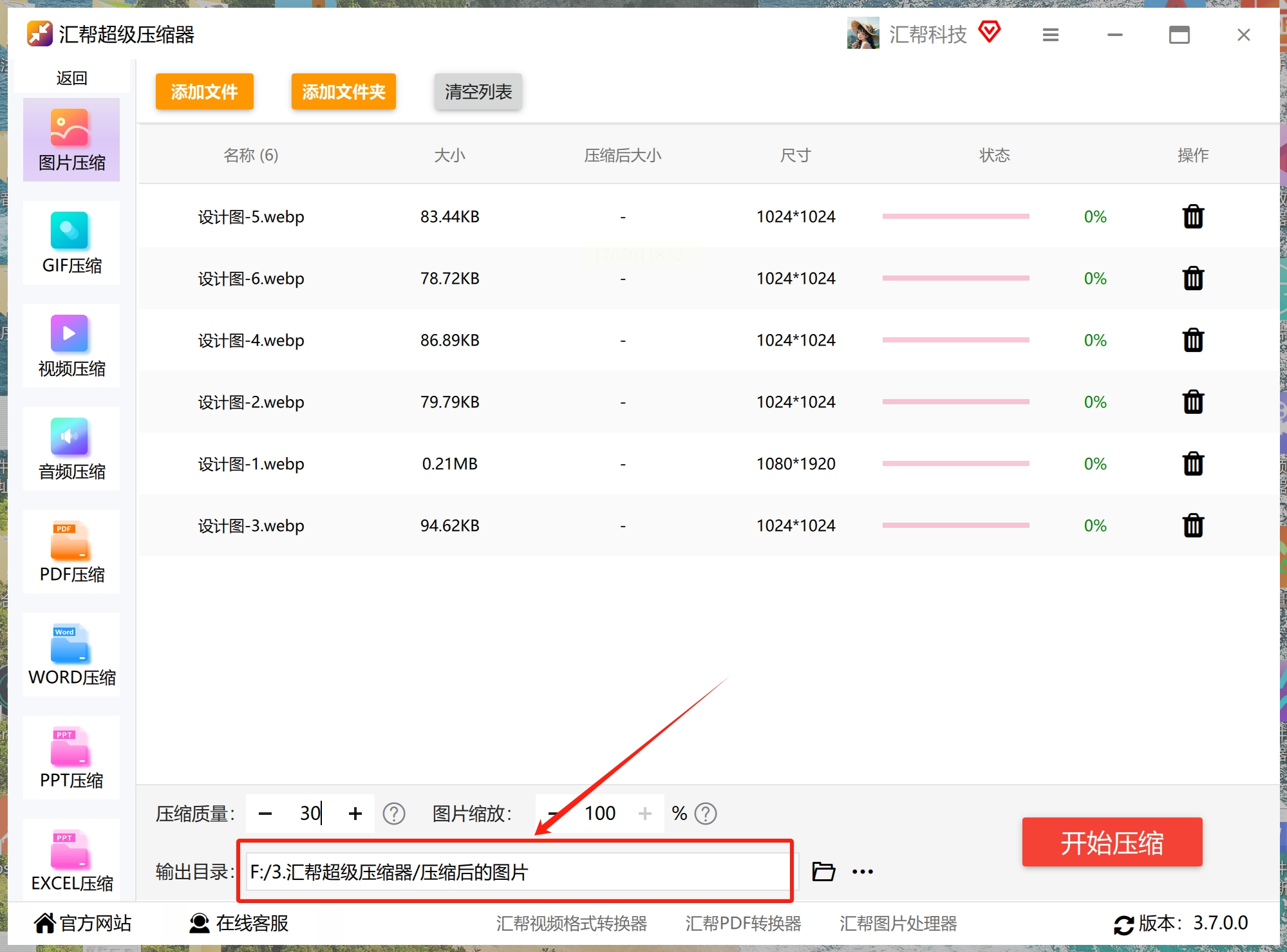Remove 设计图-1.webp using trash icon
This screenshot has height=952, width=1287.
tap(1192, 464)
